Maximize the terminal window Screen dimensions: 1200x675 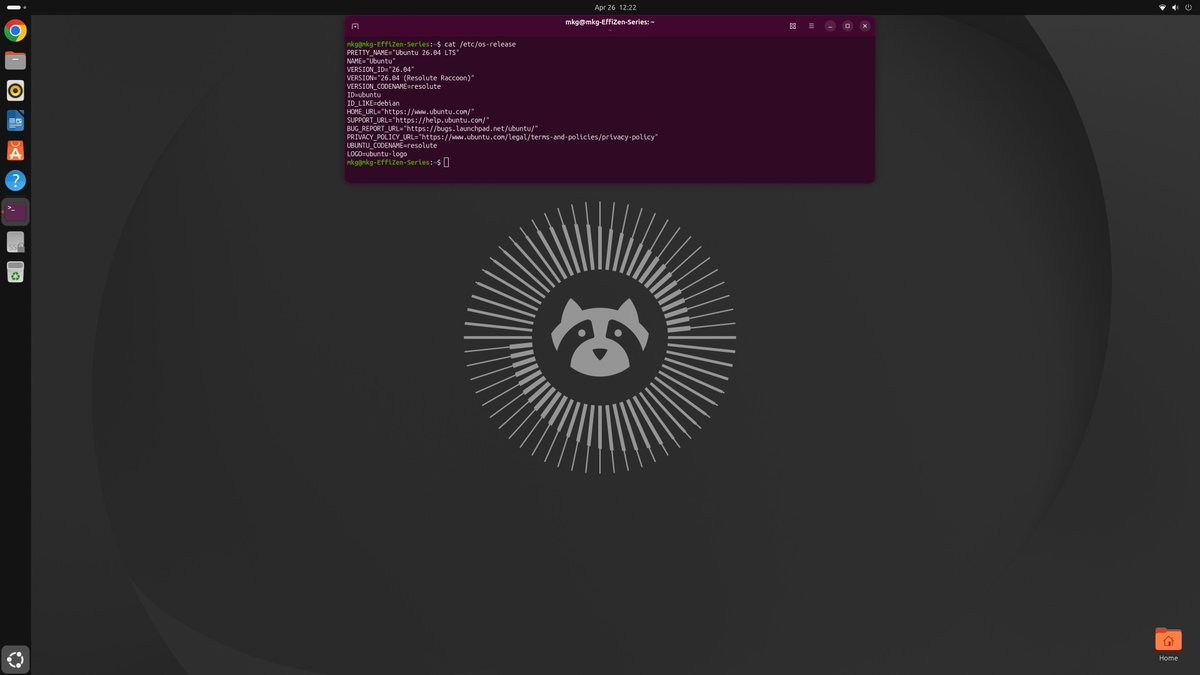[x=847, y=26]
